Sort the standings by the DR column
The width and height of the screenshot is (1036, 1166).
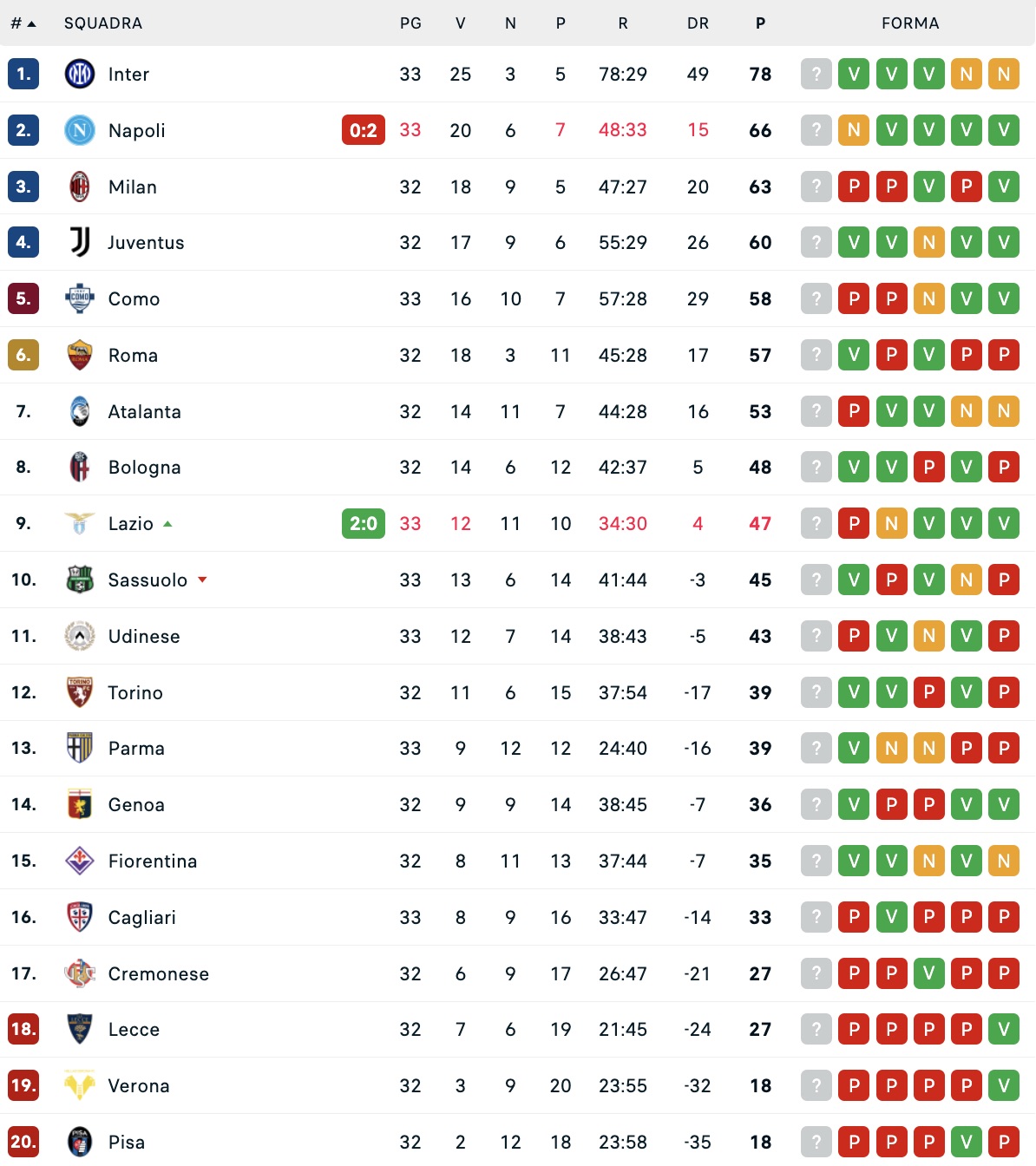point(698,23)
